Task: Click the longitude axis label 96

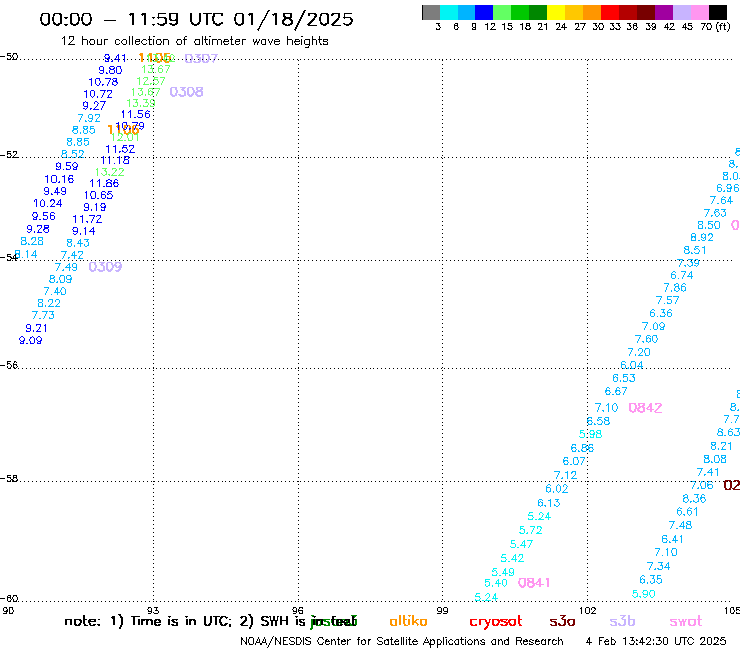Action: tap(298, 611)
